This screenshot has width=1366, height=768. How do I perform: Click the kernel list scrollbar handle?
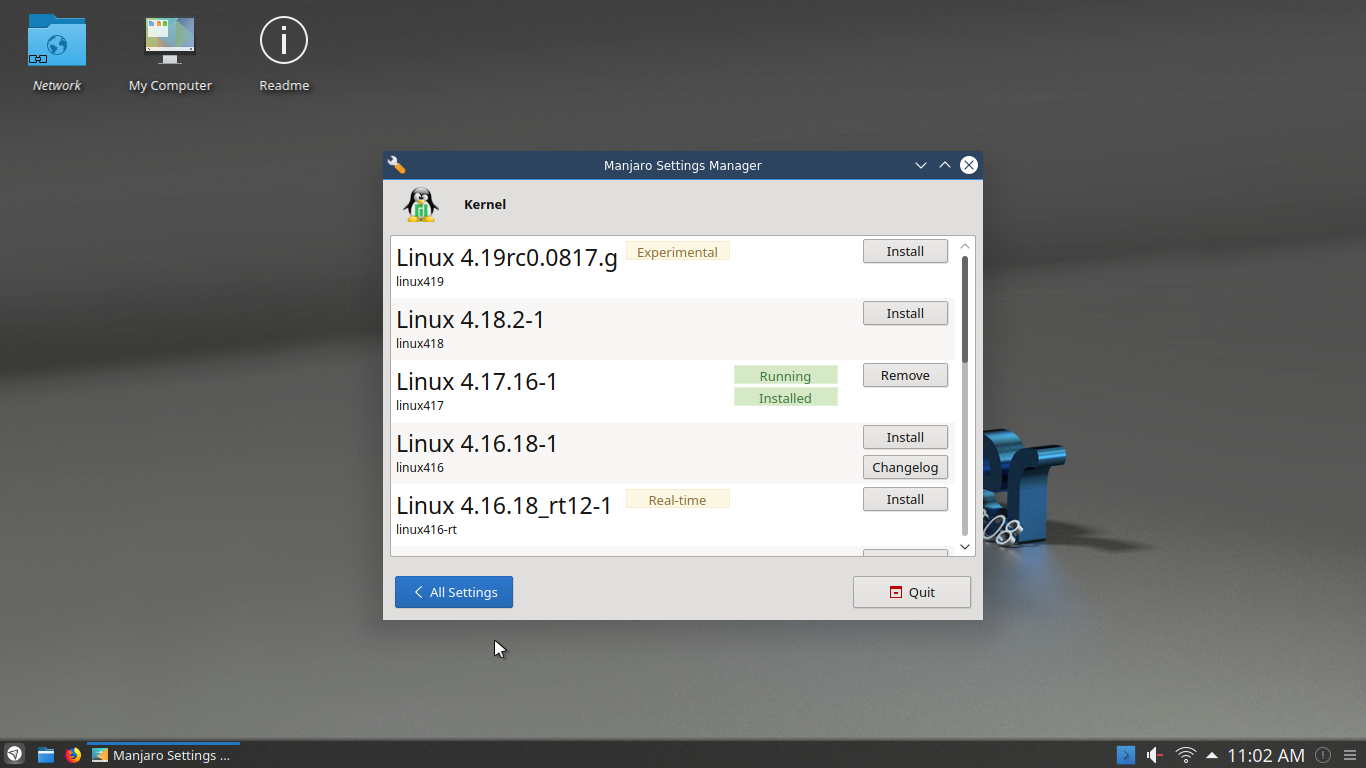pos(965,309)
